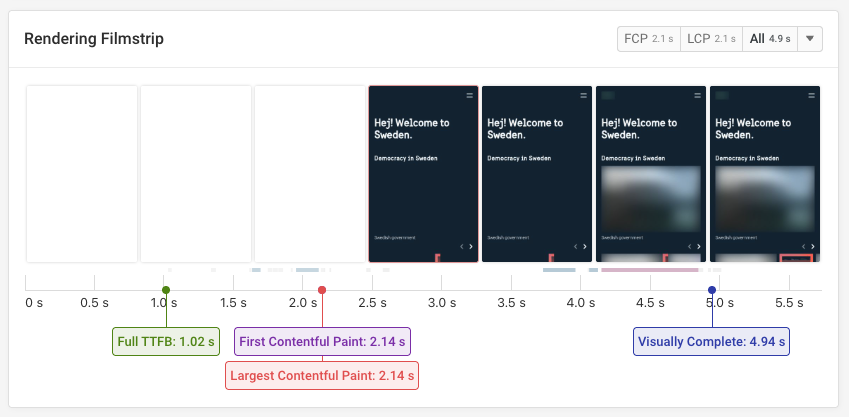Viewport: 849px width, 417px height.
Task: Click the pink request bar above the timeline
Action: click(650, 270)
